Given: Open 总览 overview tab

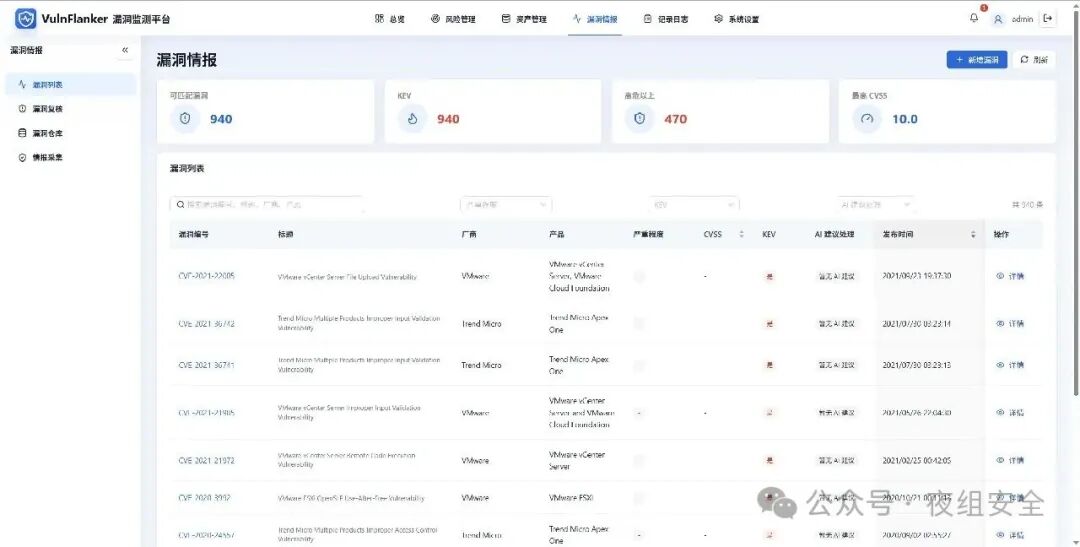Looking at the screenshot, I should (x=390, y=19).
